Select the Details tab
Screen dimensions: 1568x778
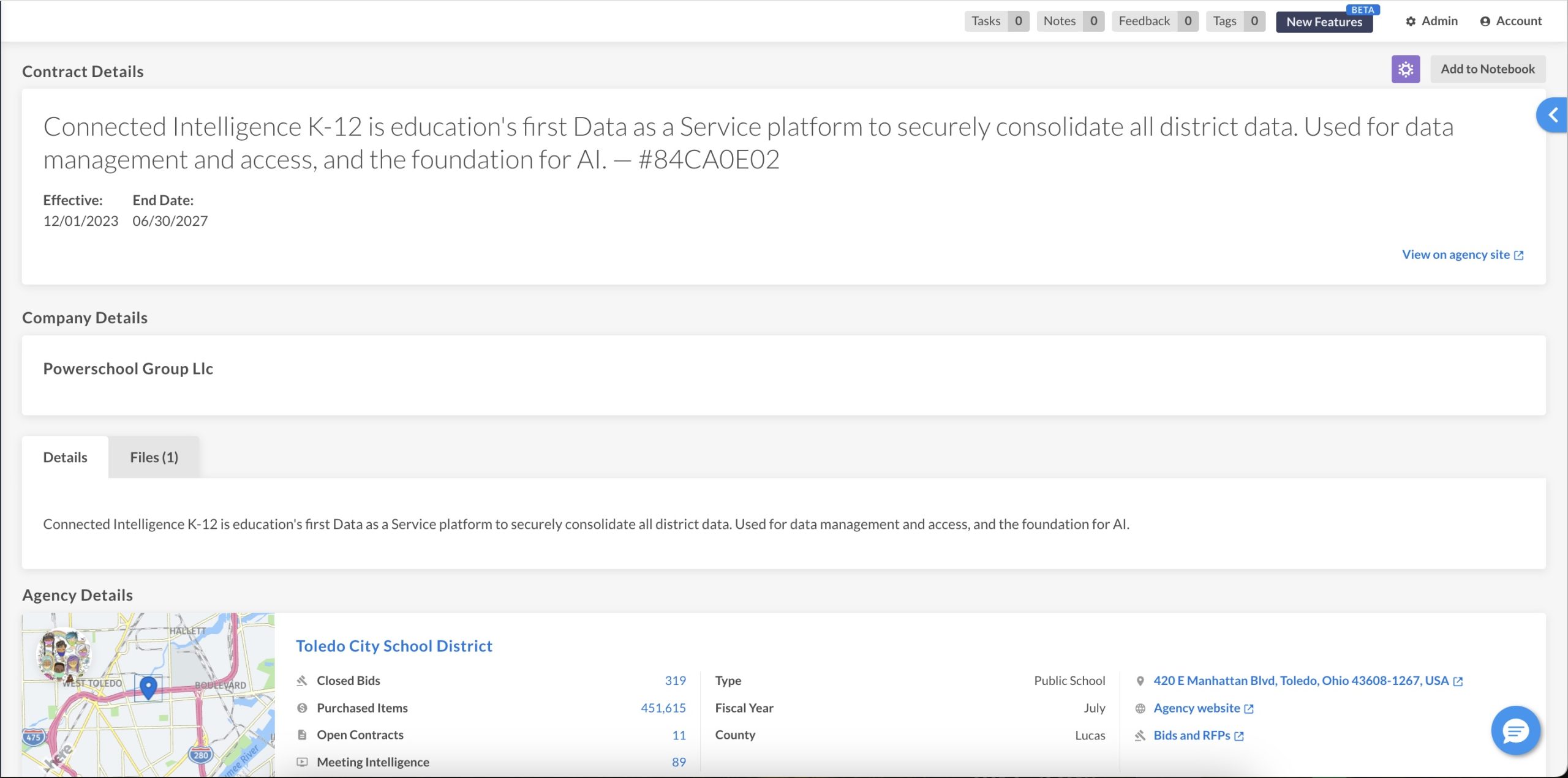point(65,457)
